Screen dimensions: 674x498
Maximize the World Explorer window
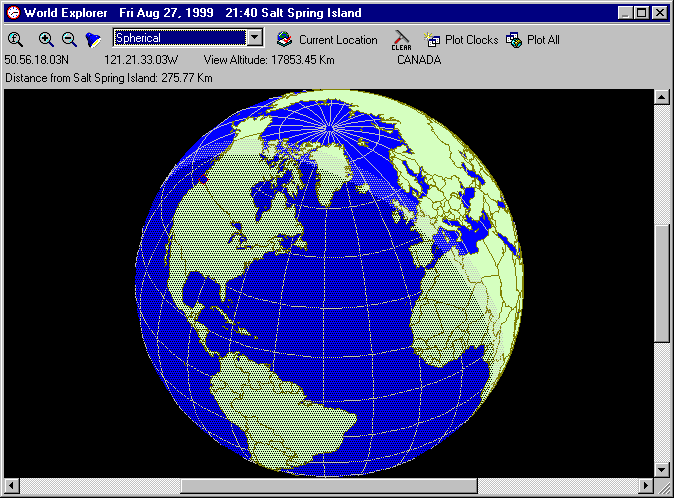click(641, 13)
